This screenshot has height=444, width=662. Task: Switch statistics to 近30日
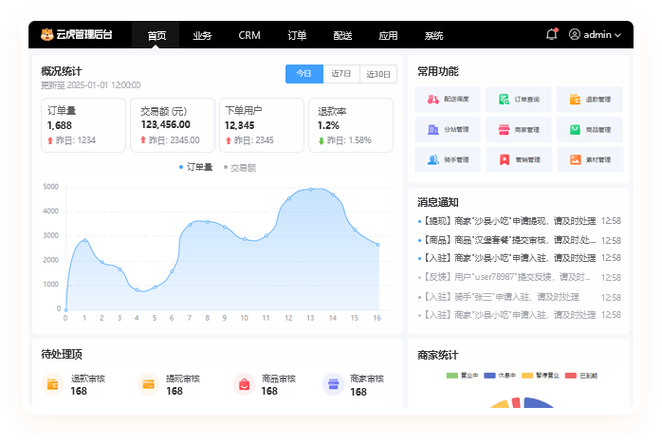[x=378, y=74]
